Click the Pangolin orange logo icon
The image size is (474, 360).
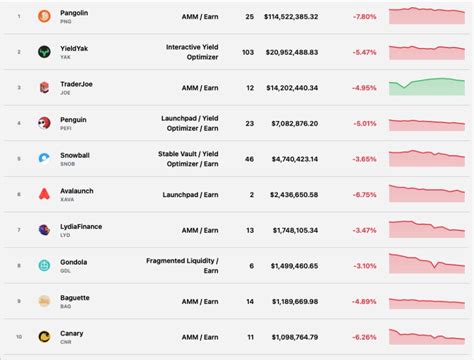[x=44, y=16]
